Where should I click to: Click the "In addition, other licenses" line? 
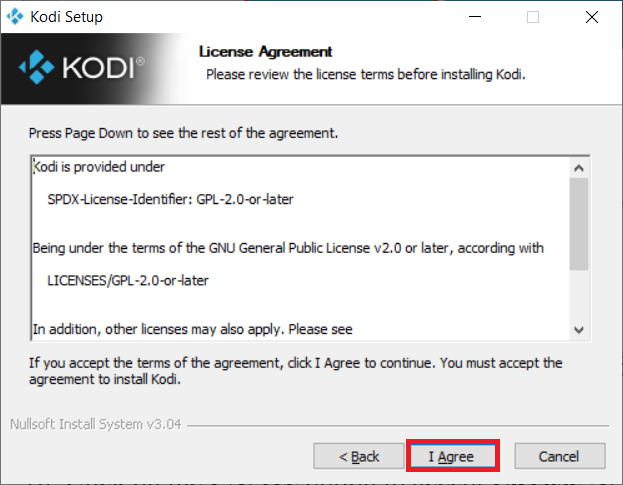193,329
